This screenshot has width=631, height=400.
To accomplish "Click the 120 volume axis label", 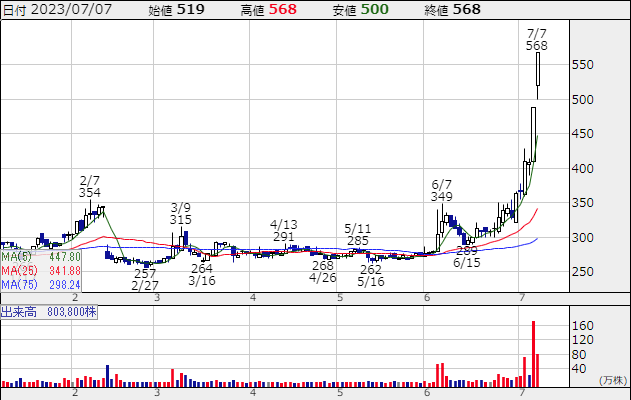I will 583,340.
